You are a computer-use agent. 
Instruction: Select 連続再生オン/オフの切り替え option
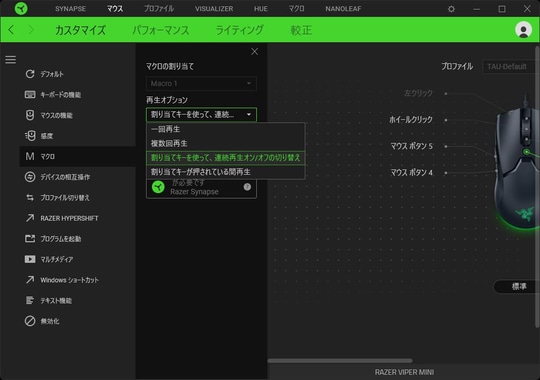tap(226, 158)
